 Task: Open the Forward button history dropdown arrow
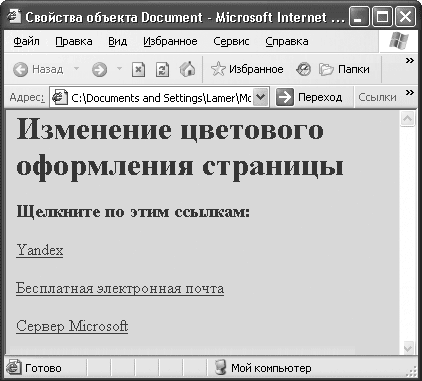[119, 69]
